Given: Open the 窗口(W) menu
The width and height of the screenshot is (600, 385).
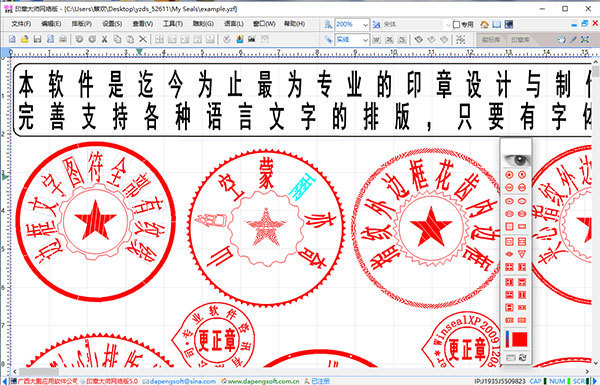Looking at the screenshot, I should 264,24.
